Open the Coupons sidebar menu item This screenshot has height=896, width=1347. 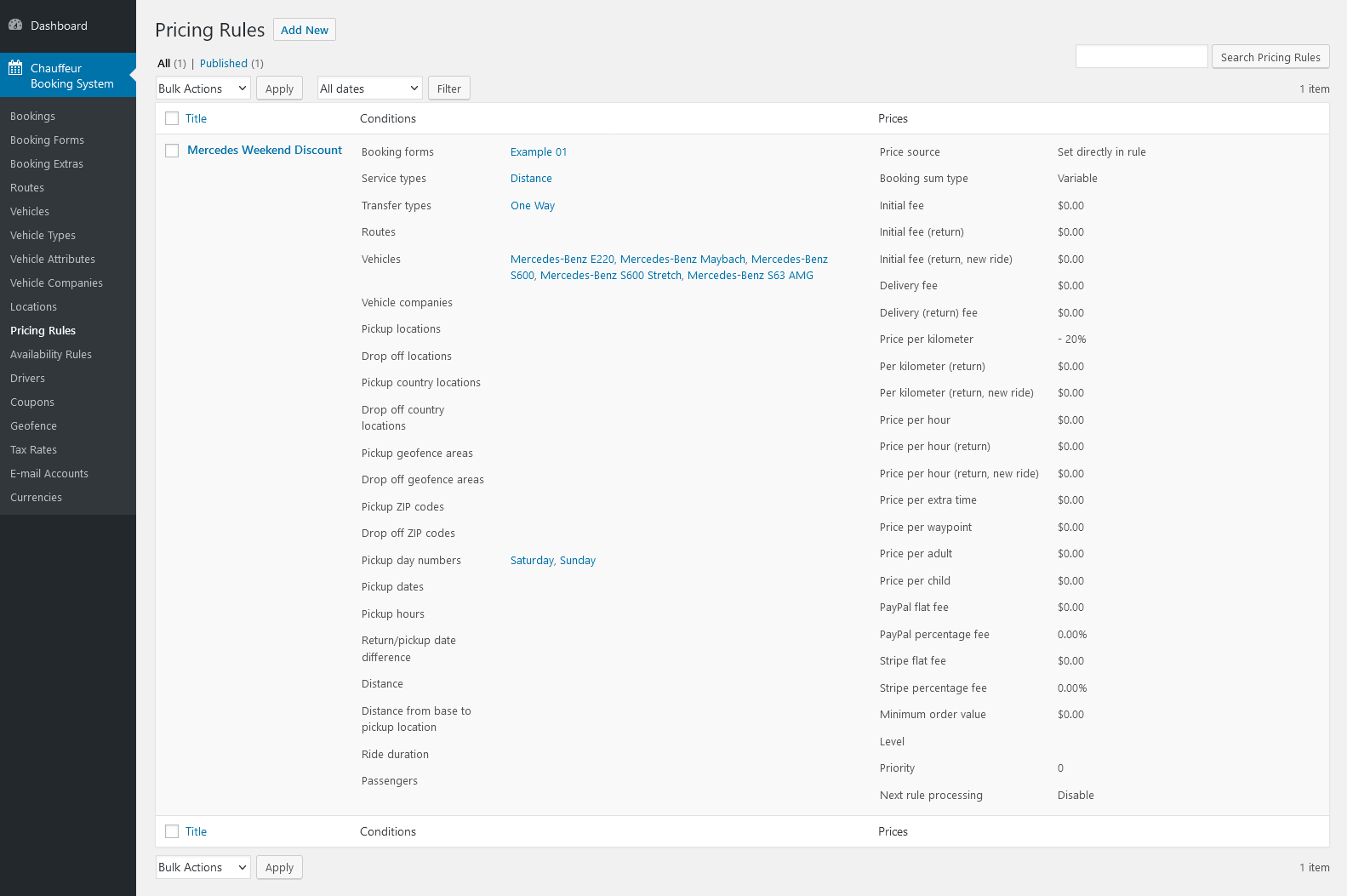[32, 402]
